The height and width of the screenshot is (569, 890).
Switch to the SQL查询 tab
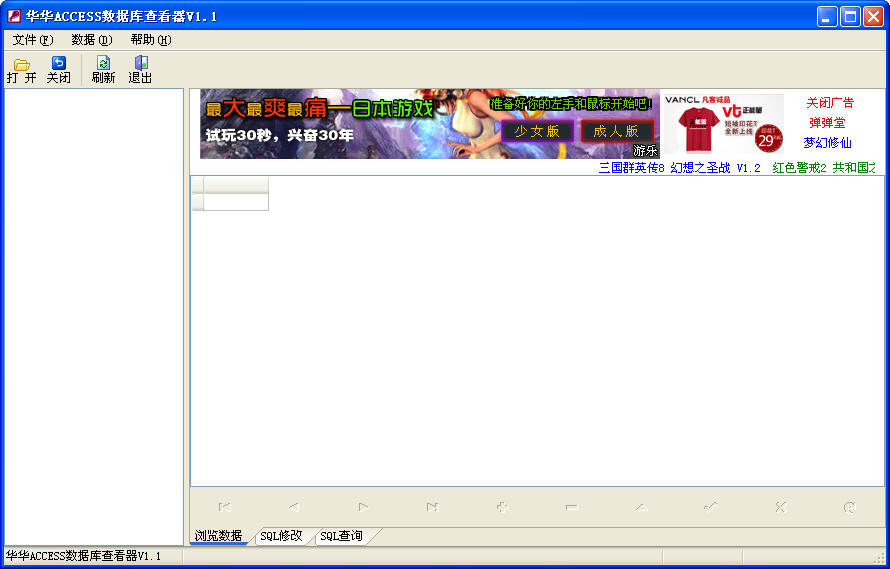click(x=341, y=537)
